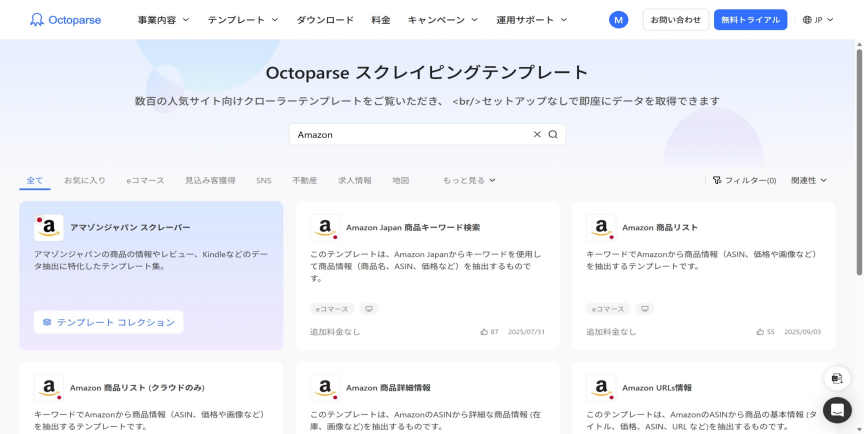
Task: Click the 無料トライアル button
Action: tap(750, 20)
